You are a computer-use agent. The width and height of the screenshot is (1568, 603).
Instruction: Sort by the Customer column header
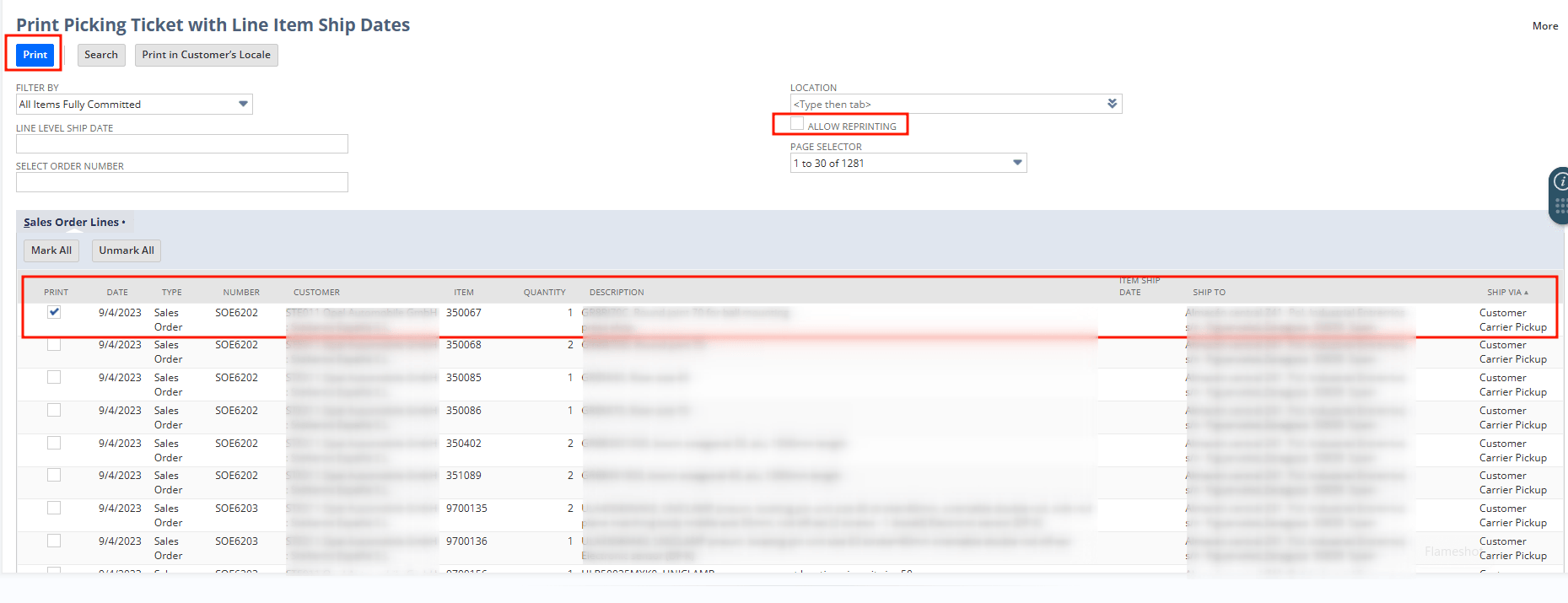pyautogui.click(x=316, y=293)
